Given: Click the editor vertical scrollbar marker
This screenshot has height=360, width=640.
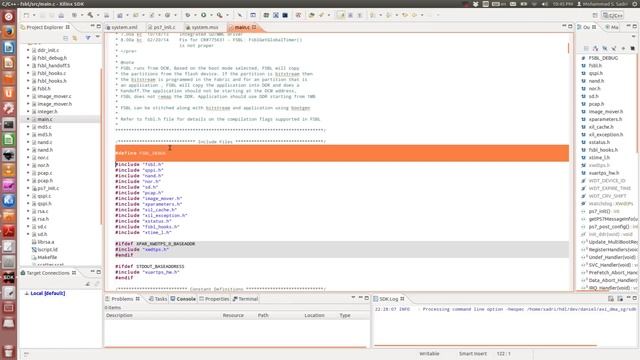Looking at the screenshot, I should (x=569, y=48).
